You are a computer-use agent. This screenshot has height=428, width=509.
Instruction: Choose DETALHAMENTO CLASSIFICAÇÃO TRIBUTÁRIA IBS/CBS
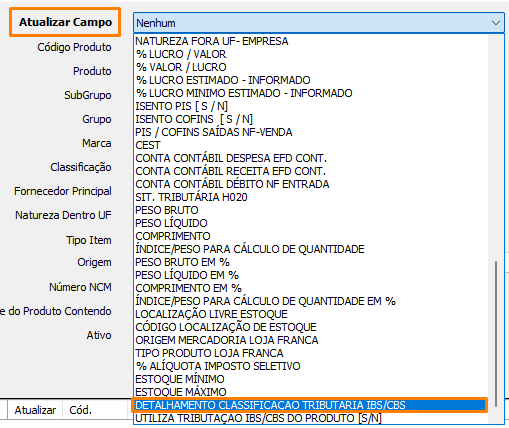pyautogui.click(x=311, y=405)
